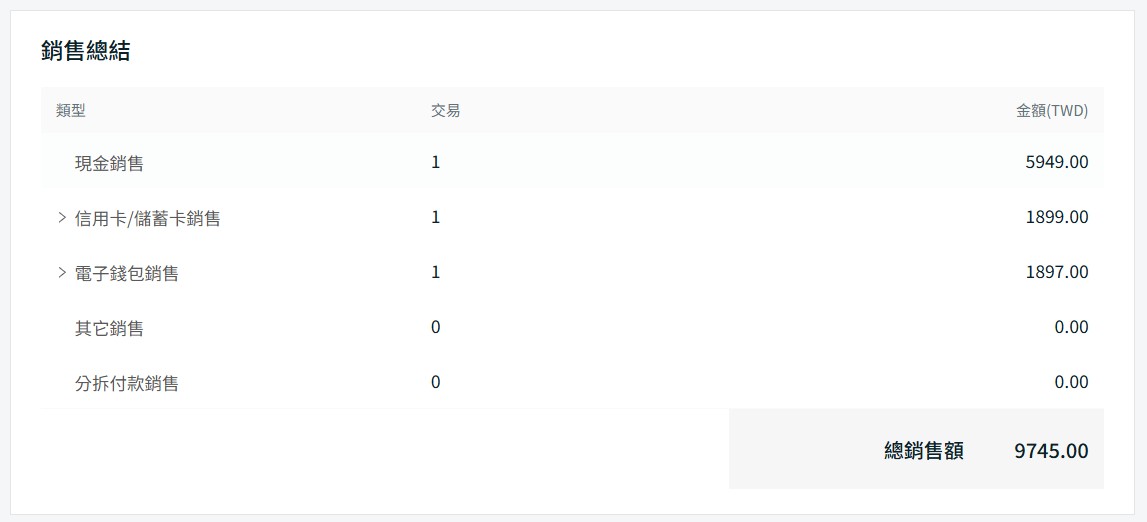Screen dimensions: 1147x522
Task: Click the 金額(TWD) column header
Action: (x=1051, y=111)
